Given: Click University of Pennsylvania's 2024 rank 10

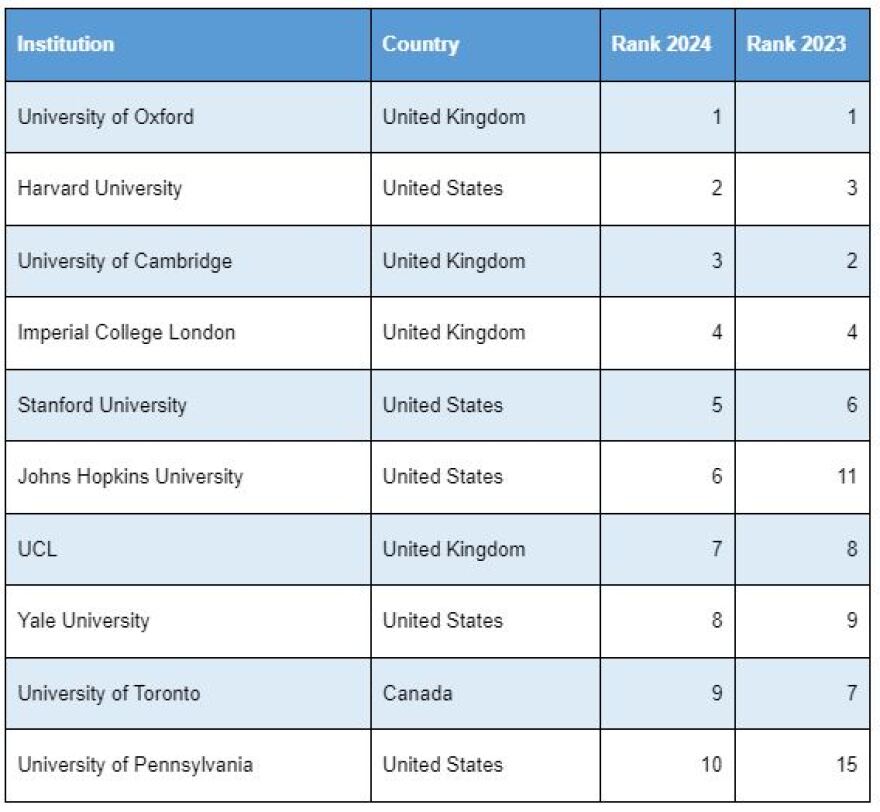Looking at the screenshot, I should coord(710,765).
